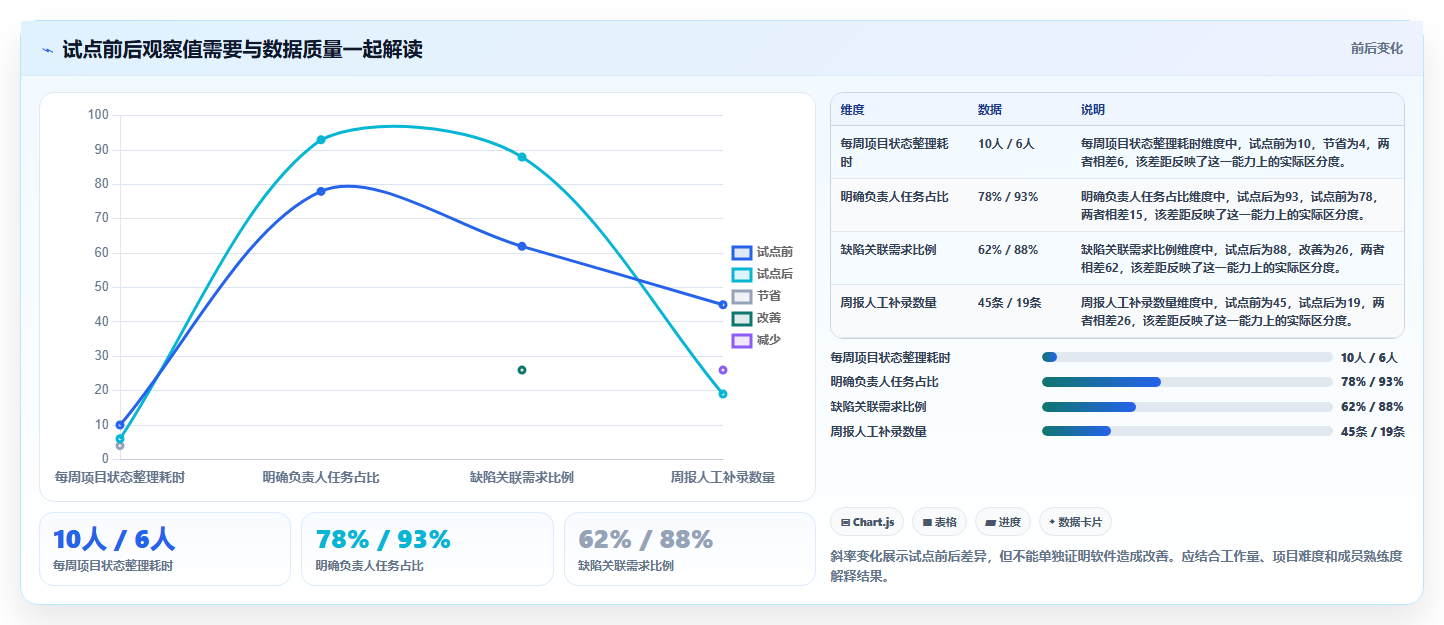Click the 45条 / 19条 value beside the progress bar
Viewport: 1444px width, 625px height.
[1373, 432]
